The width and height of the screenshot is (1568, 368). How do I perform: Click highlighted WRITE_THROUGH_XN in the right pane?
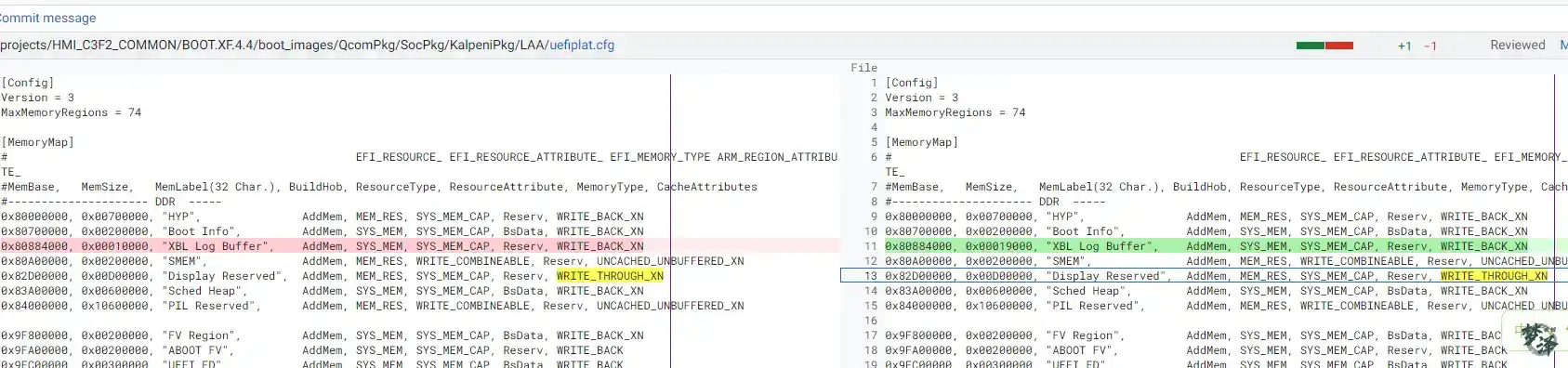tap(1494, 276)
